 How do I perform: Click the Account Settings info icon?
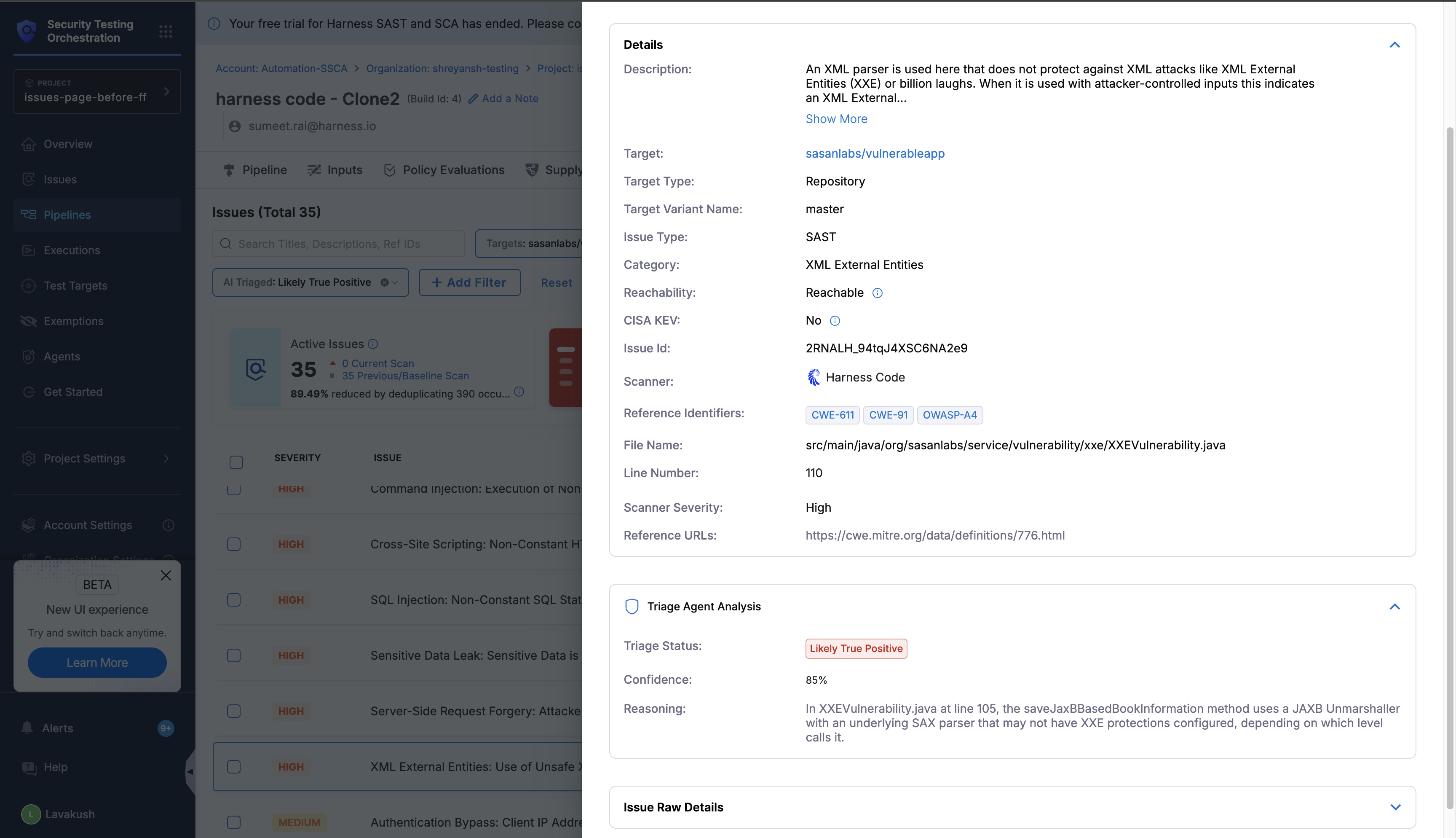click(x=169, y=525)
